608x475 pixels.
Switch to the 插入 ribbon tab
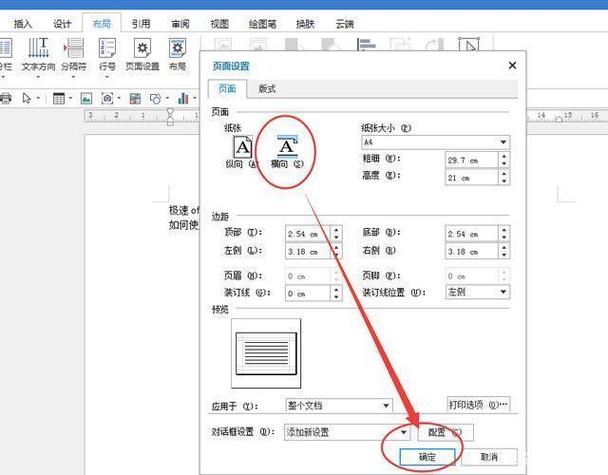pos(23,24)
